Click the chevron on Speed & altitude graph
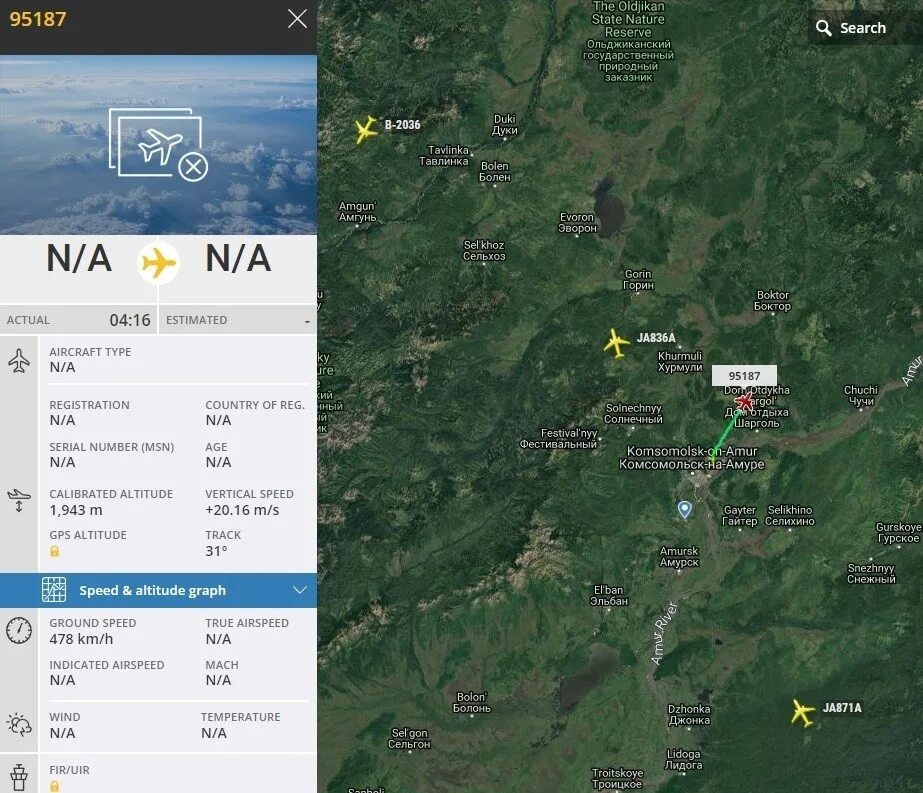Image resolution: width=923 pixels, height=793 pixels. 300,590
